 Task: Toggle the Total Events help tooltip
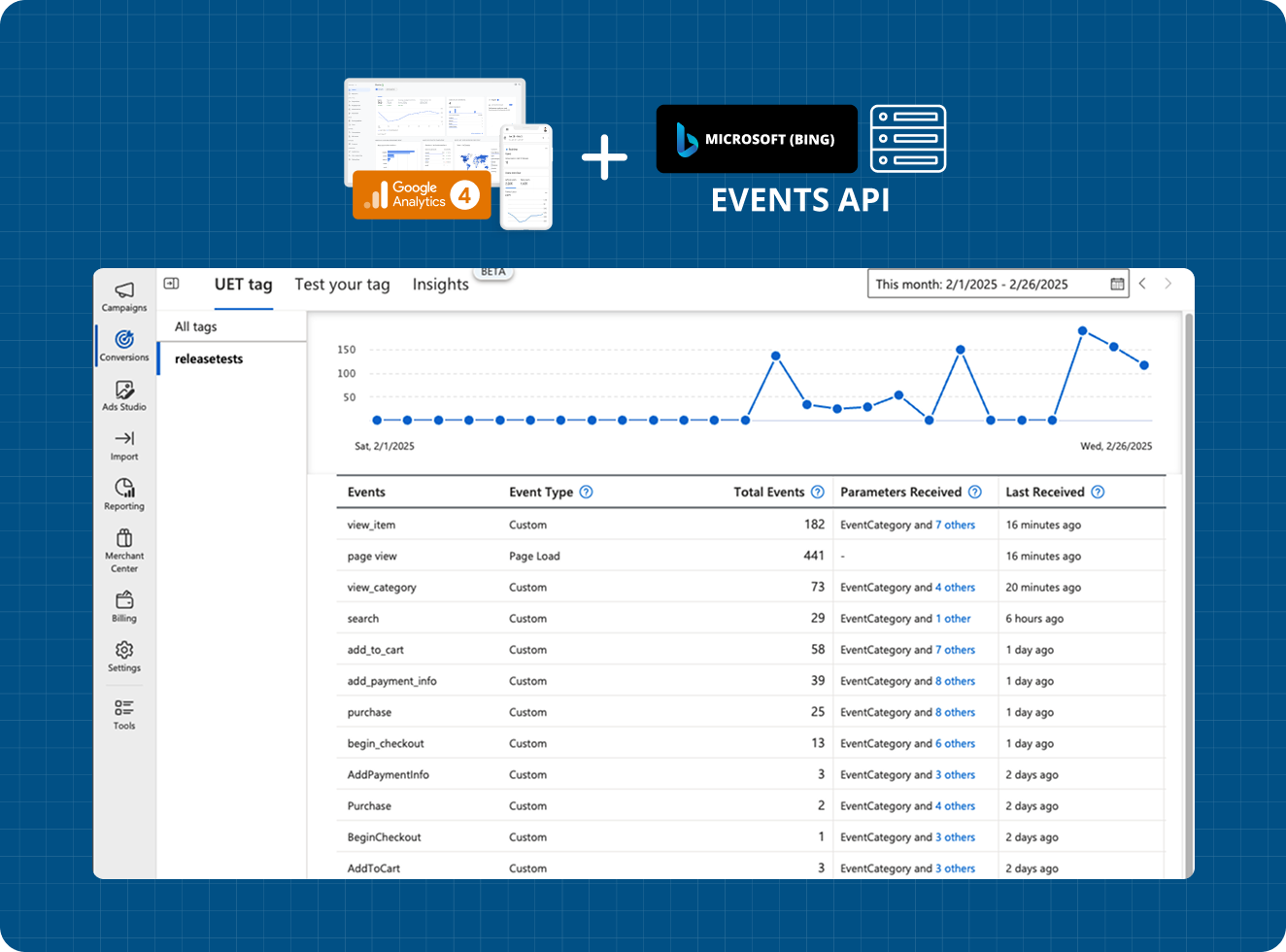click(x=820, y=492)
